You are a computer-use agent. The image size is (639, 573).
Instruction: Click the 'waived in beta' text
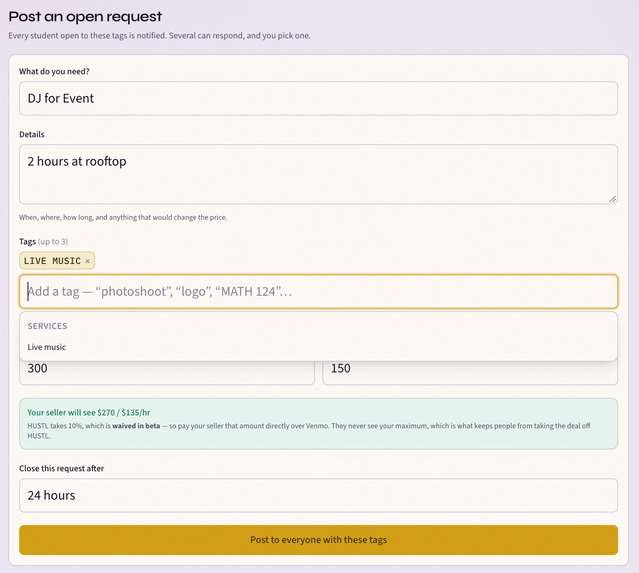(x=136, y=426)
